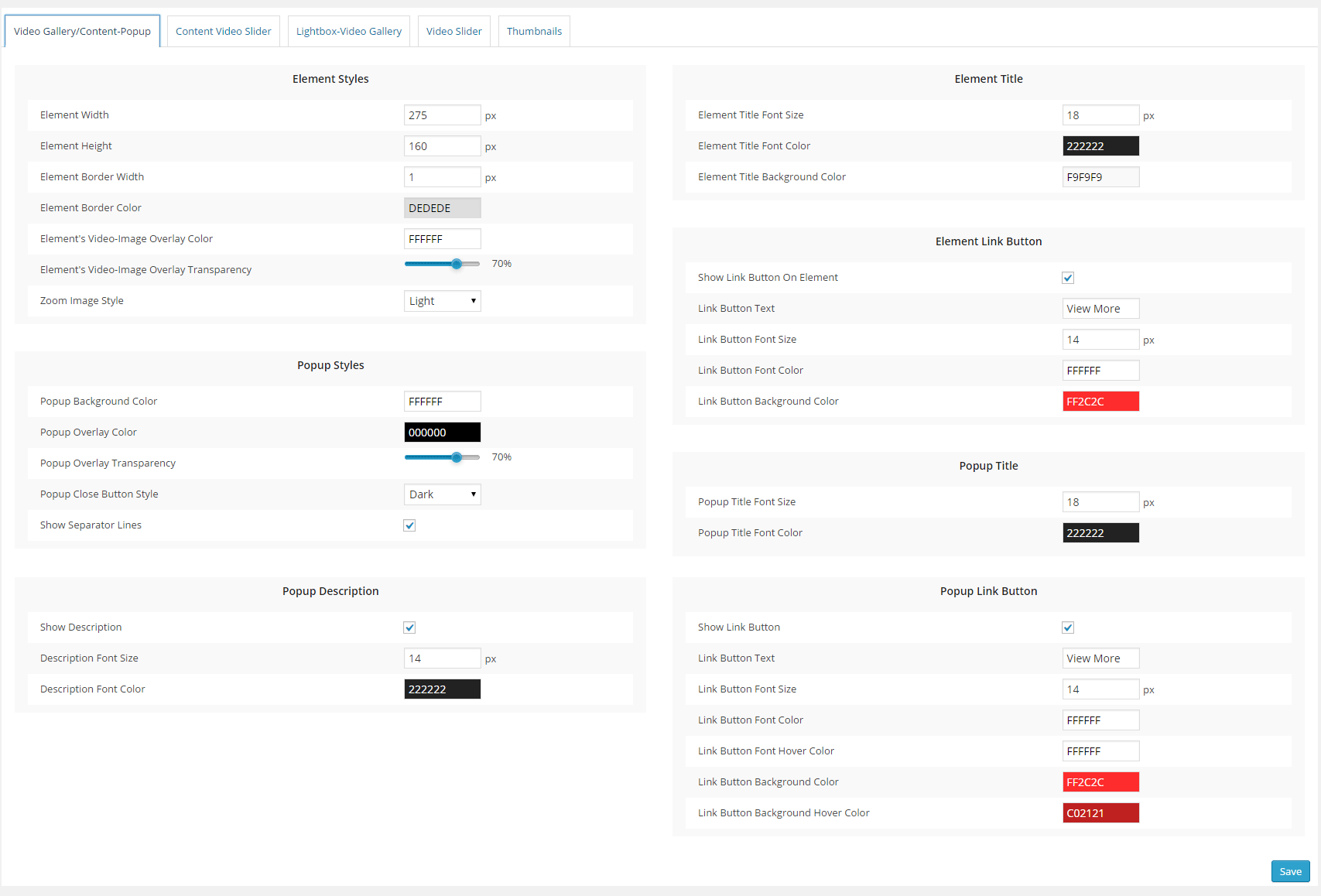Open the Element Border Color swatch
Screen dimensions: 1321x896
point(442,208)
